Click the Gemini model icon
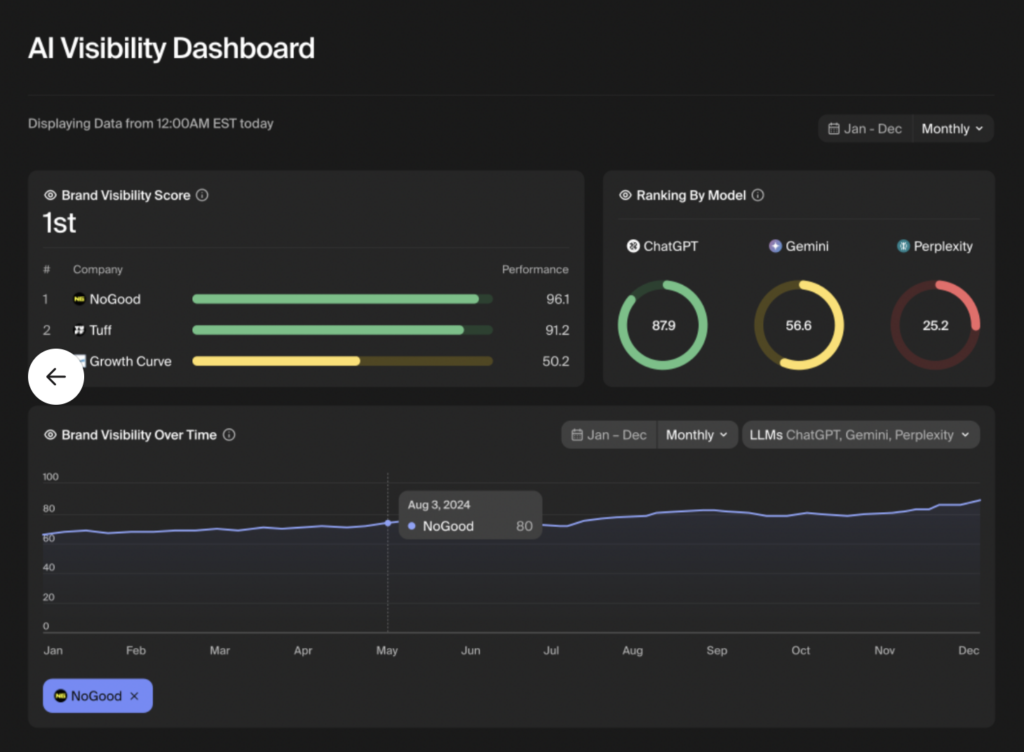The image size is (1024, 752). (x=777, y=246)
